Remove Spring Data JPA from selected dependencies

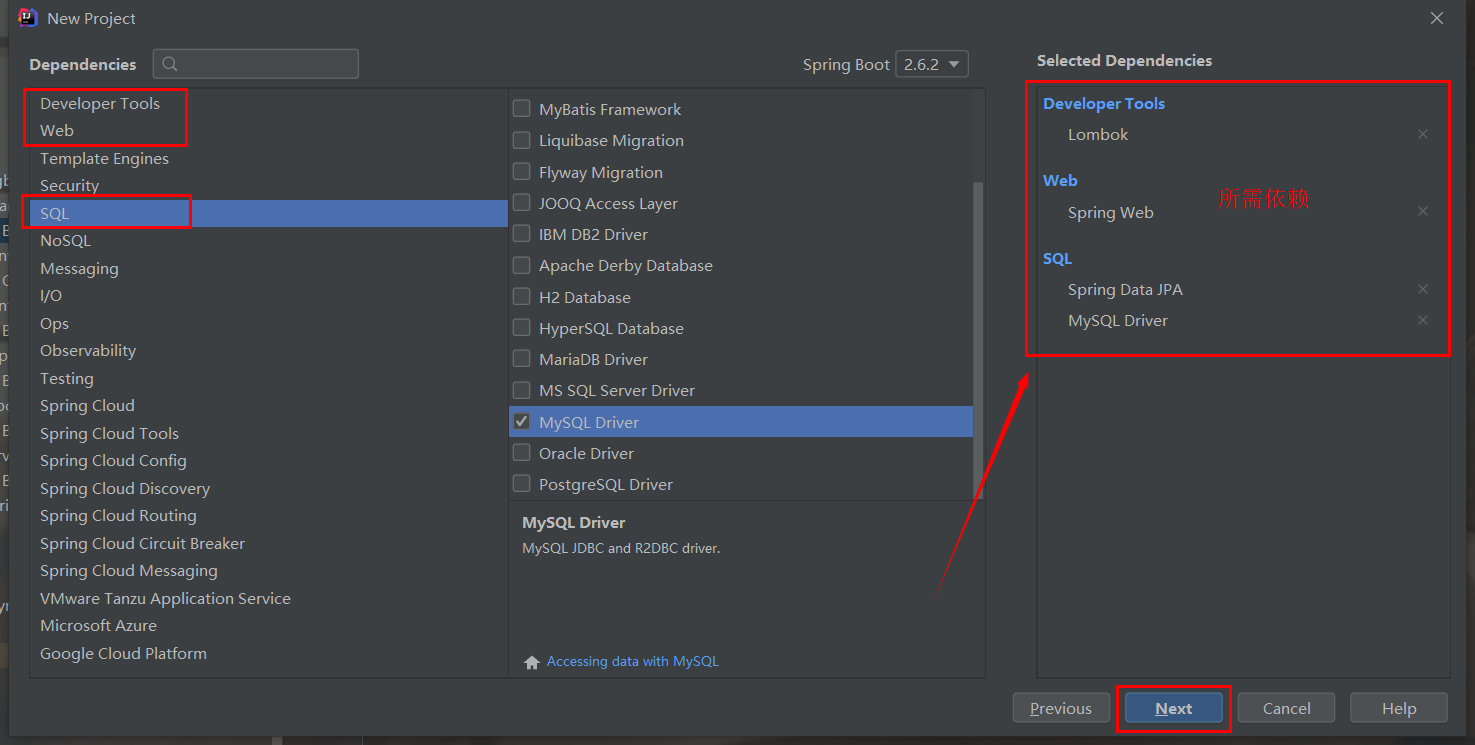(x=1423, y=289)
